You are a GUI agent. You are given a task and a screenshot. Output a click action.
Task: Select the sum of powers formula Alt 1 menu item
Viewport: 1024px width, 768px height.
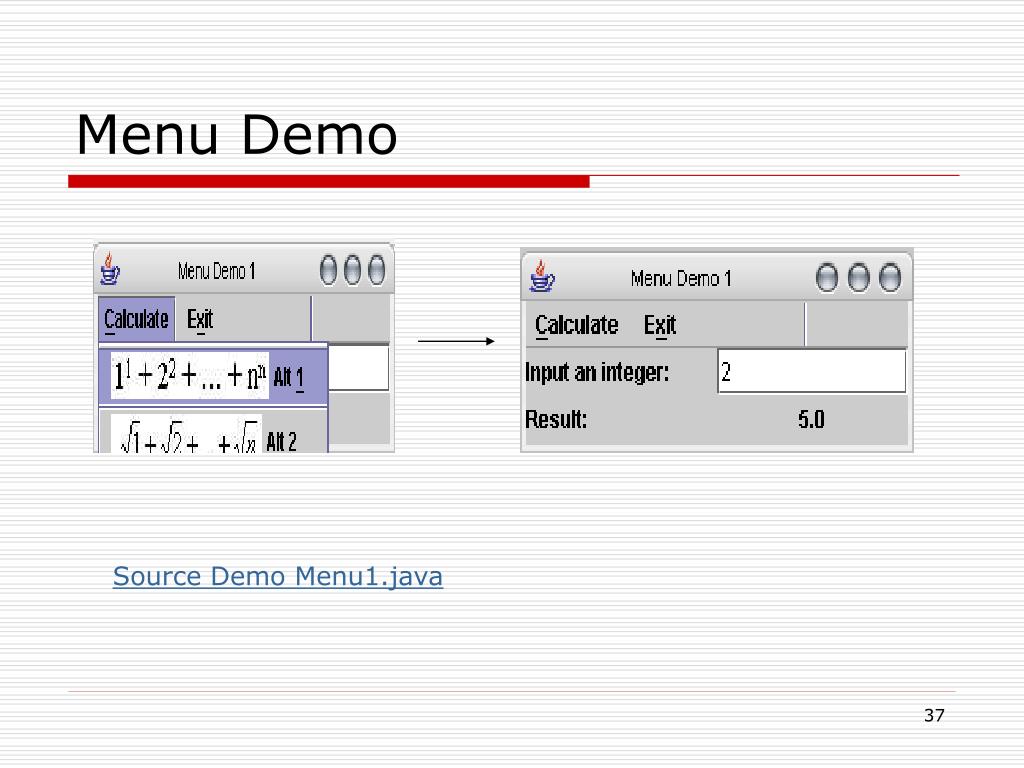(x=213, y=377)
